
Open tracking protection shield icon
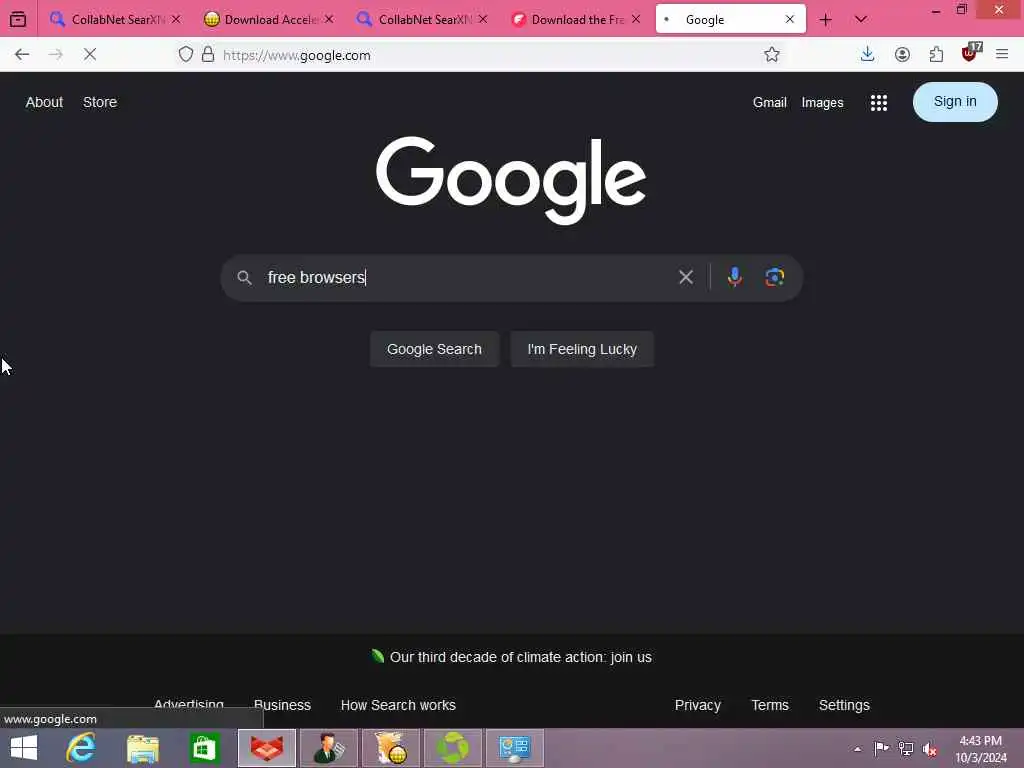[185, 55]
